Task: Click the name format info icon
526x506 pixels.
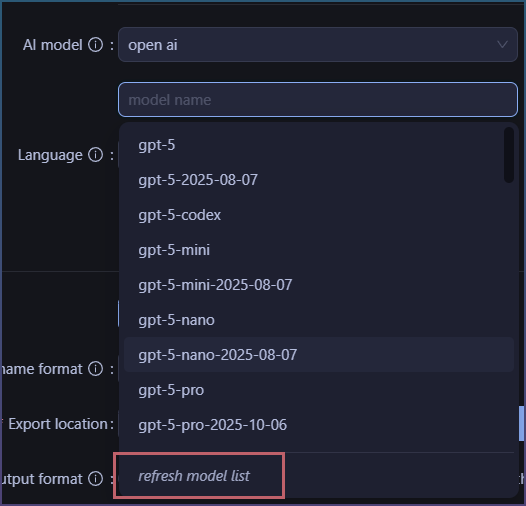Action: [x=96, y=369]
